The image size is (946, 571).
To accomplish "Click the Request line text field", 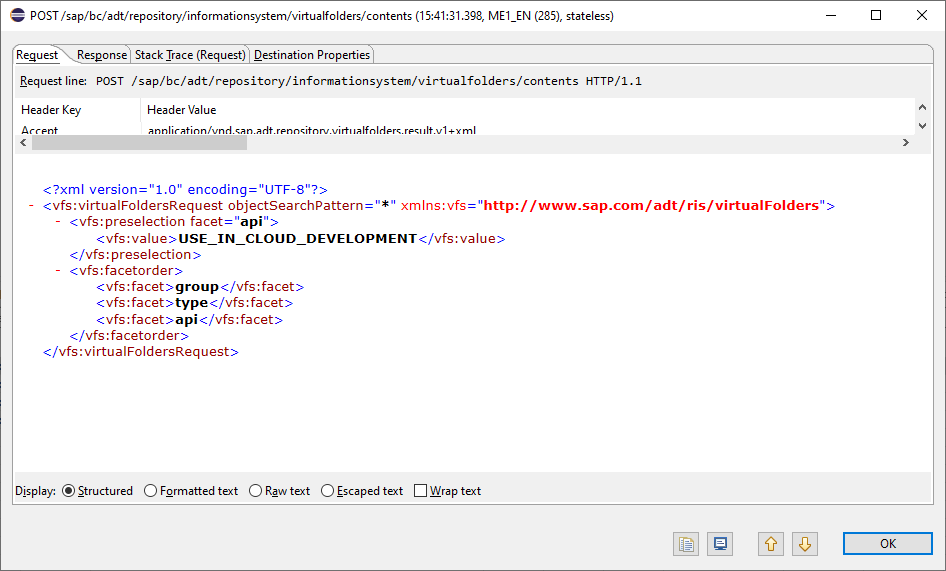I will point(368,81).
